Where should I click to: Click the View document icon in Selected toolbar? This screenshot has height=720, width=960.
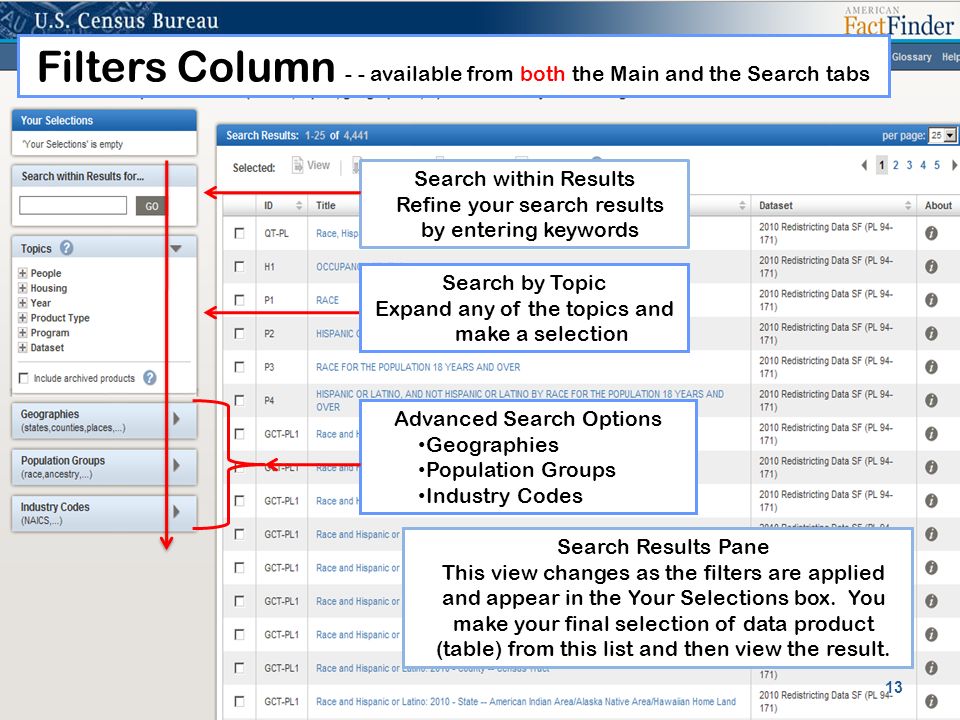tap(298, 165)
